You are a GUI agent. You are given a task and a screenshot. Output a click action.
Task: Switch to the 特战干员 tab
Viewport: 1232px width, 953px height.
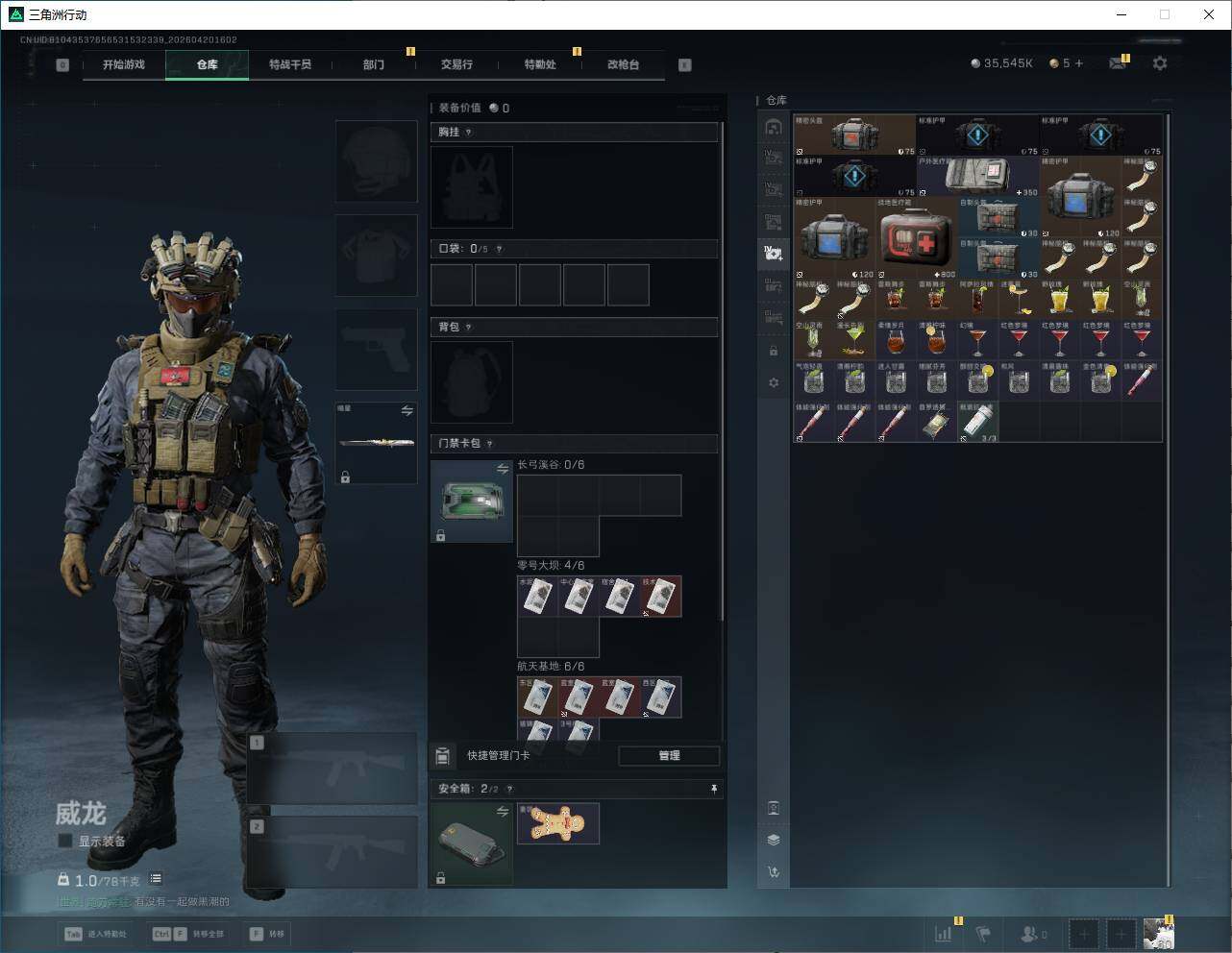tap(290, 64)
